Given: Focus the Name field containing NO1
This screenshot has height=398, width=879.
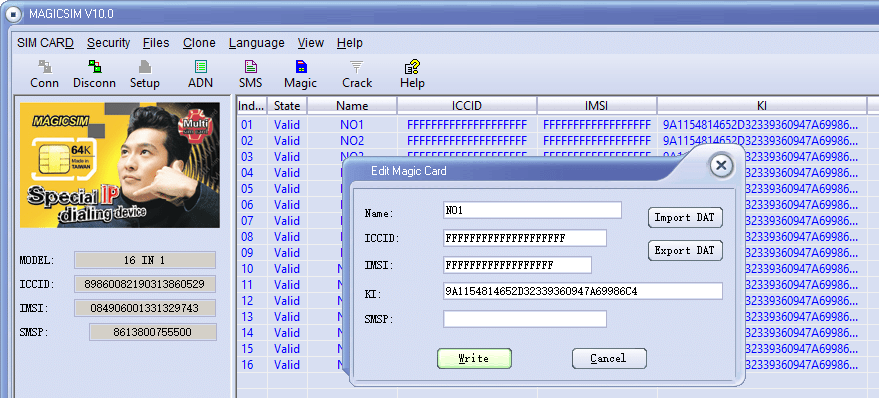Looking at the screenshot, I should coord(532,210).
